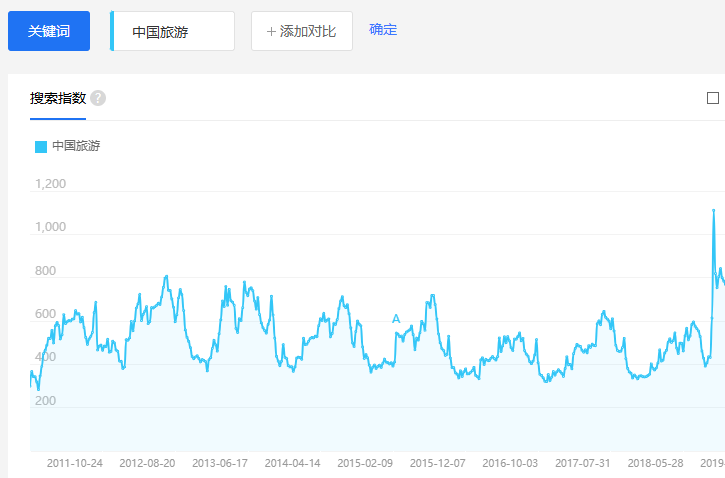The width and height of the screenshot is (725, 478).
Task: Click the 1,200 y-axis label
Action: [x=50, y=184]
